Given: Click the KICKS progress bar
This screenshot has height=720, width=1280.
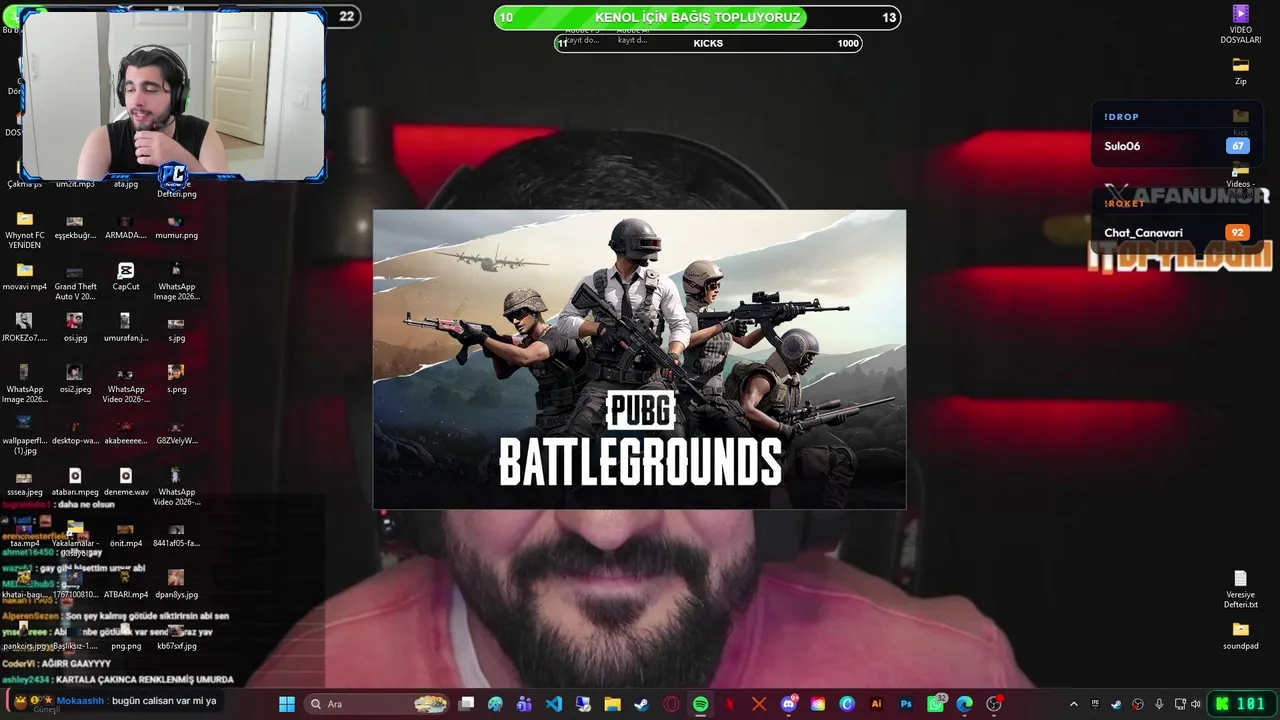Looking at the screenshot, I should 708,43.
